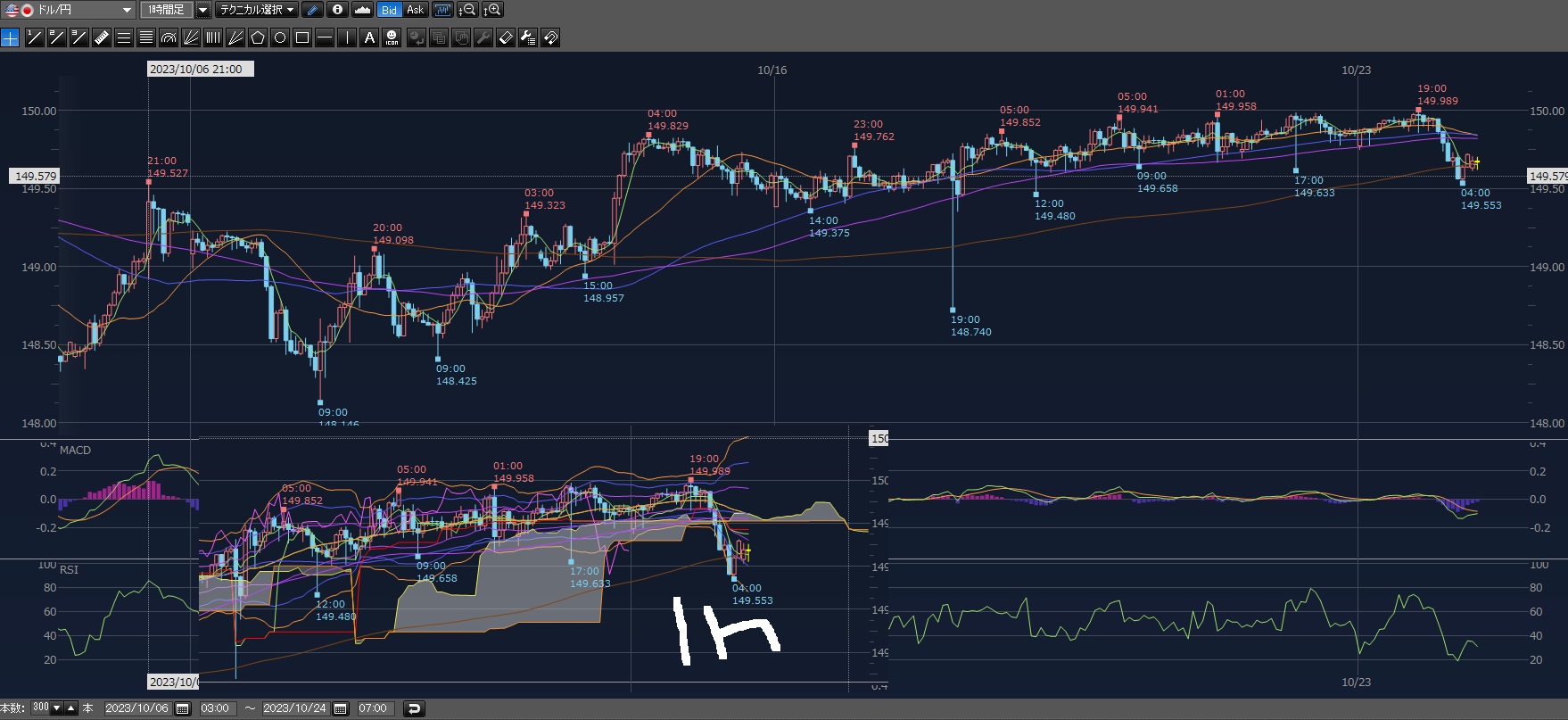Choose the pentagon shape drawing tool
The image size is (1568, 720).
click(x=258, y=37)
